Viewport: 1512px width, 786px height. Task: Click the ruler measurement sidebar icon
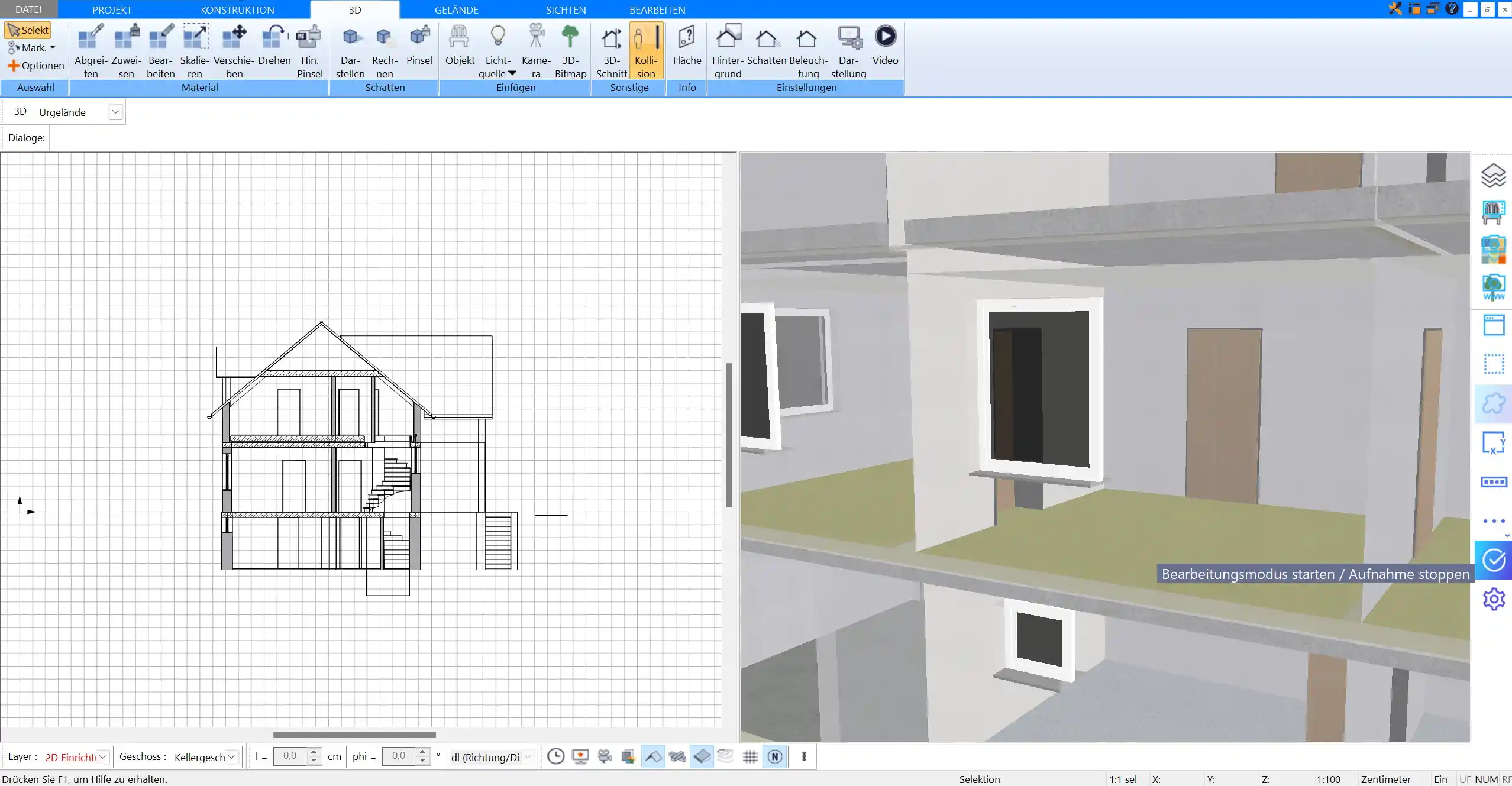pos(1493,482)
